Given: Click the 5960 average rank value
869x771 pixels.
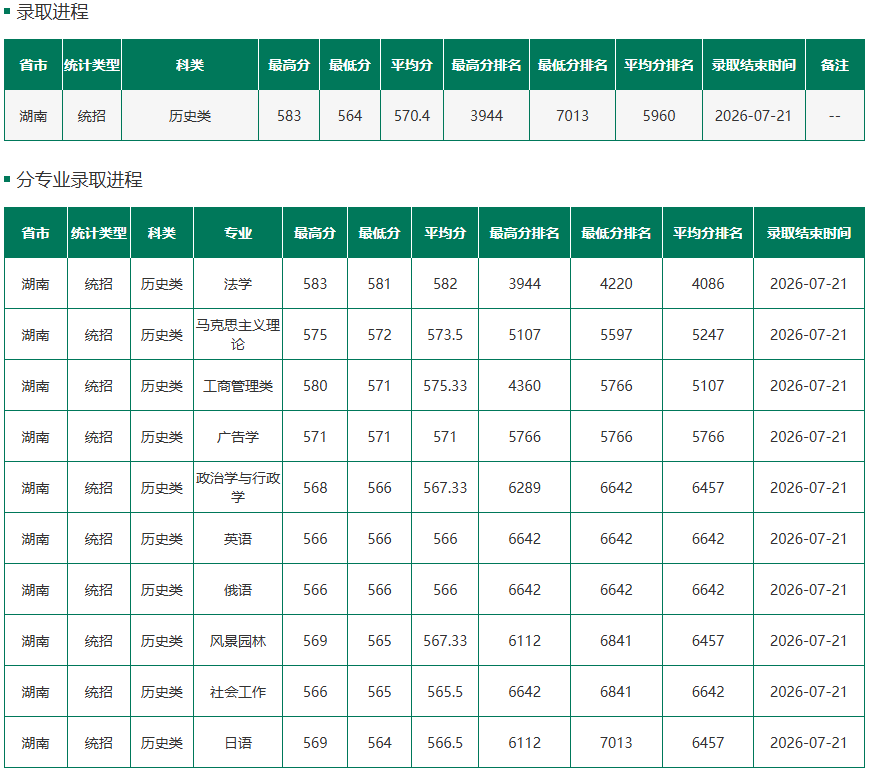Looking at the screenshot, I should point(659,116).
